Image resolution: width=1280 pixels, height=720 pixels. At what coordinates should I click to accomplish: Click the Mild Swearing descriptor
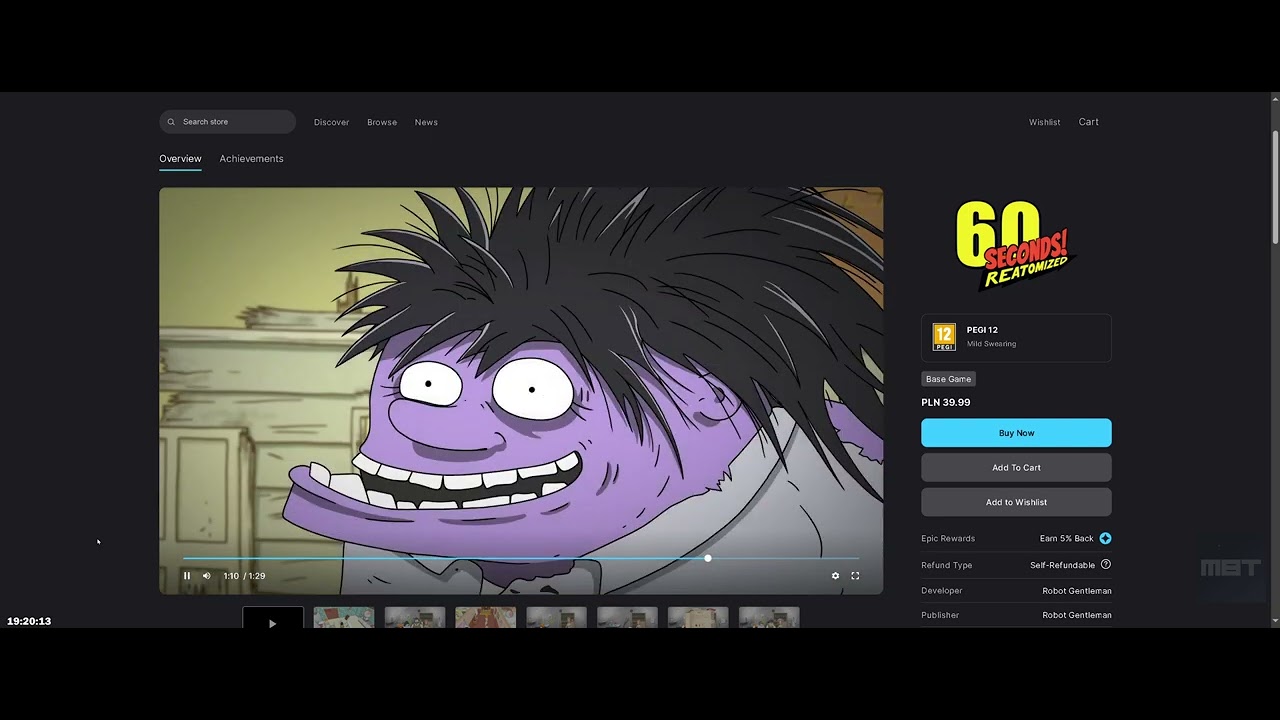click(991, 344)
